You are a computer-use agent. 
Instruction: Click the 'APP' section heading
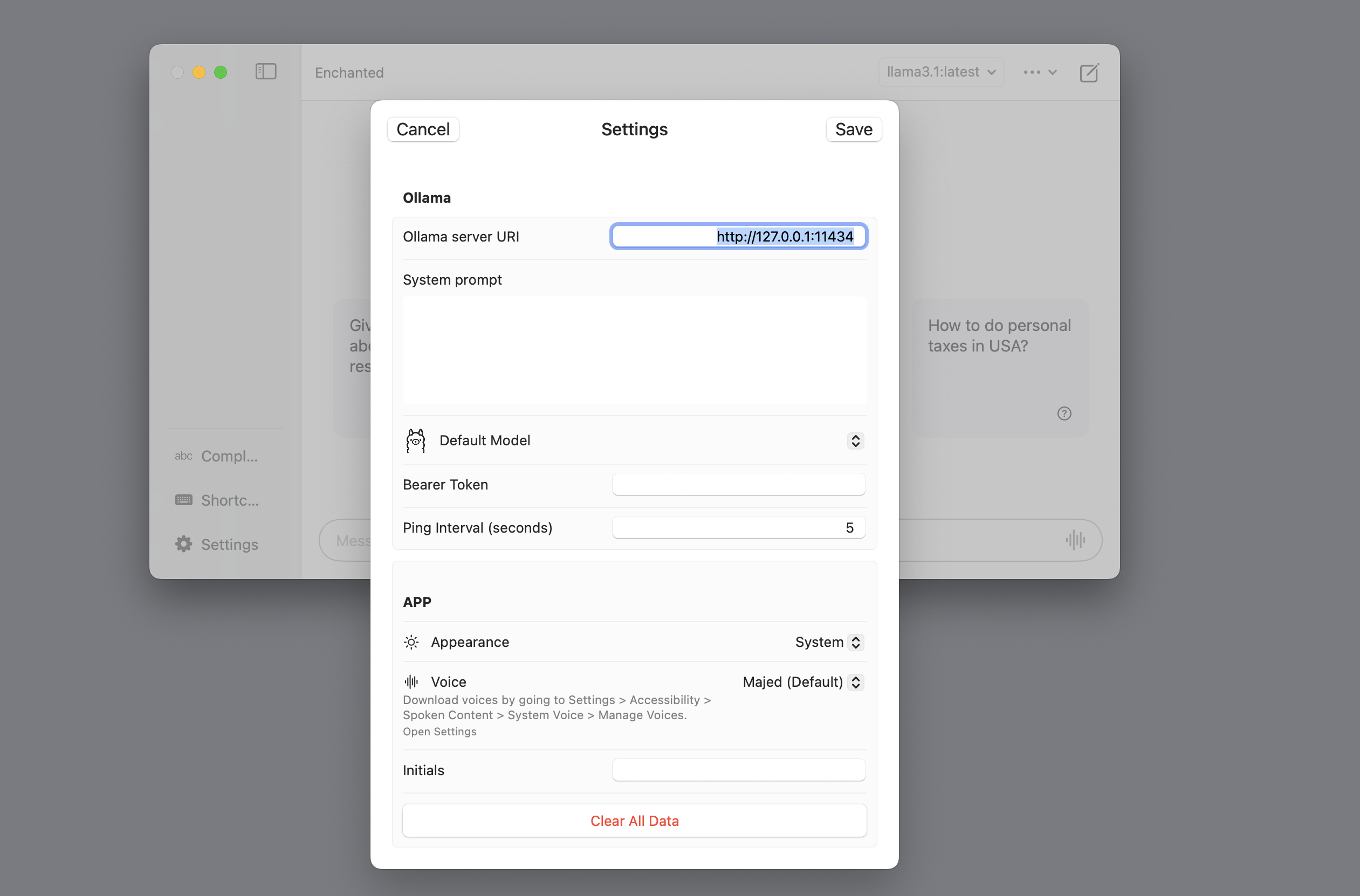(417, 602)
